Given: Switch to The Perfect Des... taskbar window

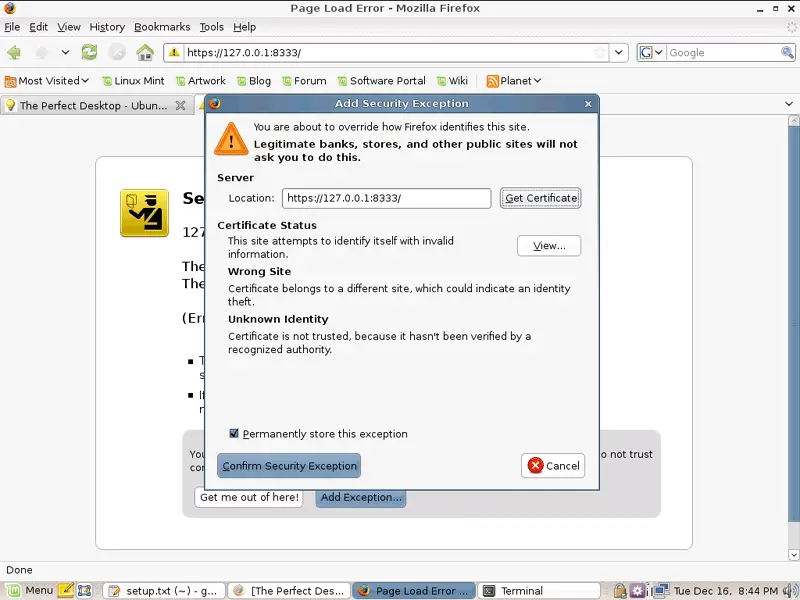Looking at the screenshot, I should [289, 591].
